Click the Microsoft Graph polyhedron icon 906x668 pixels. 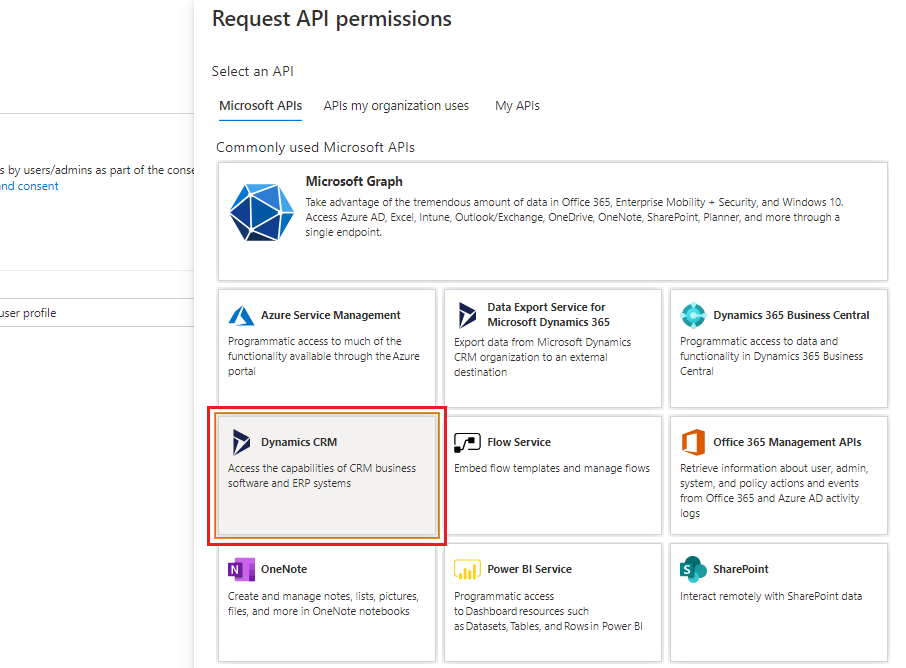point(262,212)
